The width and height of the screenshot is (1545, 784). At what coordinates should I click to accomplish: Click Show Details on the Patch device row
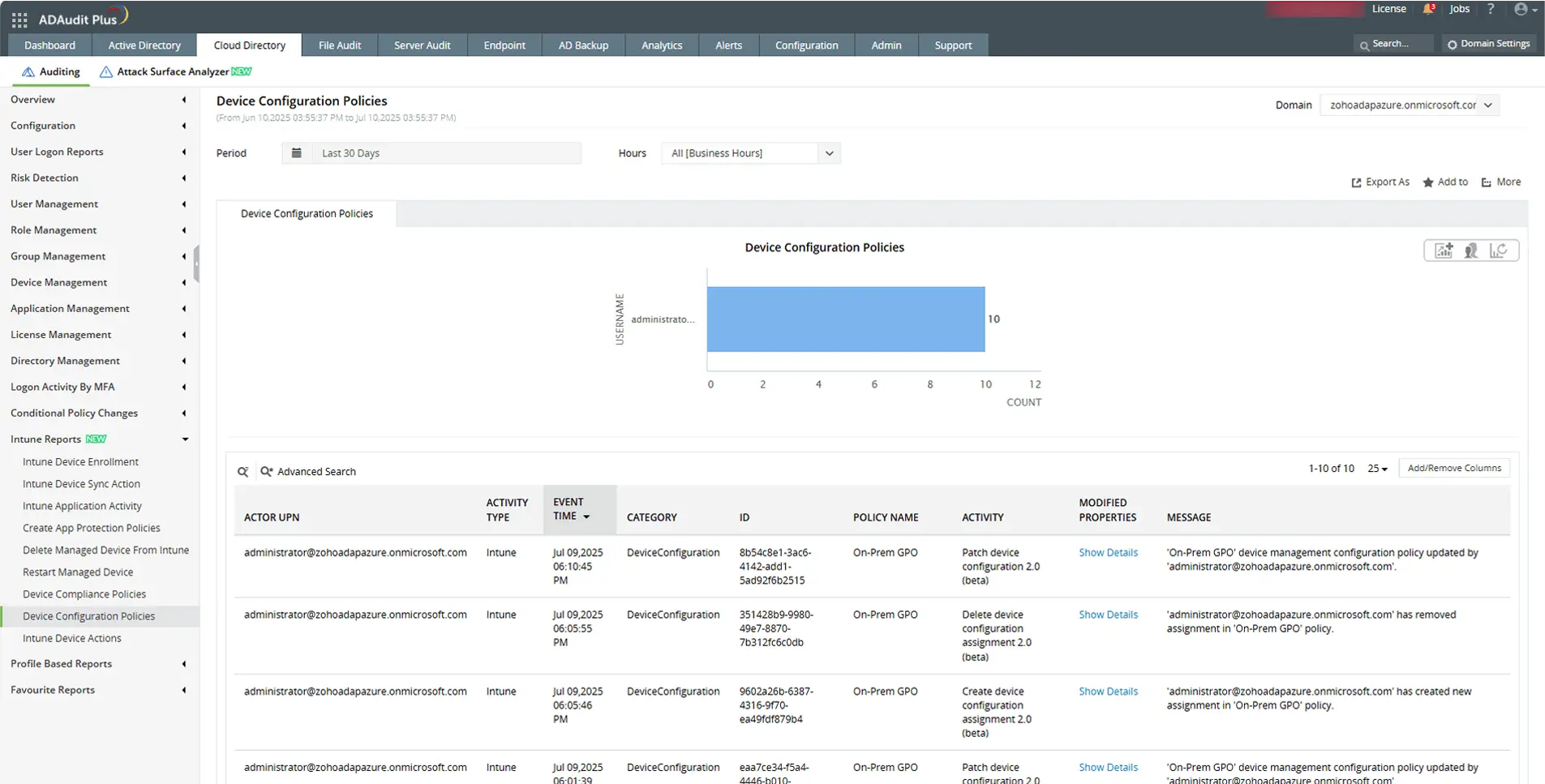pos(1108,552)
